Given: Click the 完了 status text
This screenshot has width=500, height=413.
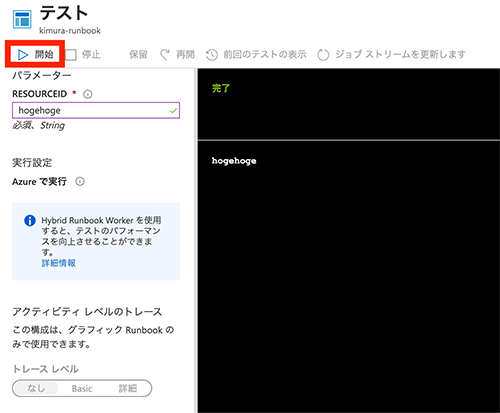Looking at the screenshot, I should coord(221,88).
